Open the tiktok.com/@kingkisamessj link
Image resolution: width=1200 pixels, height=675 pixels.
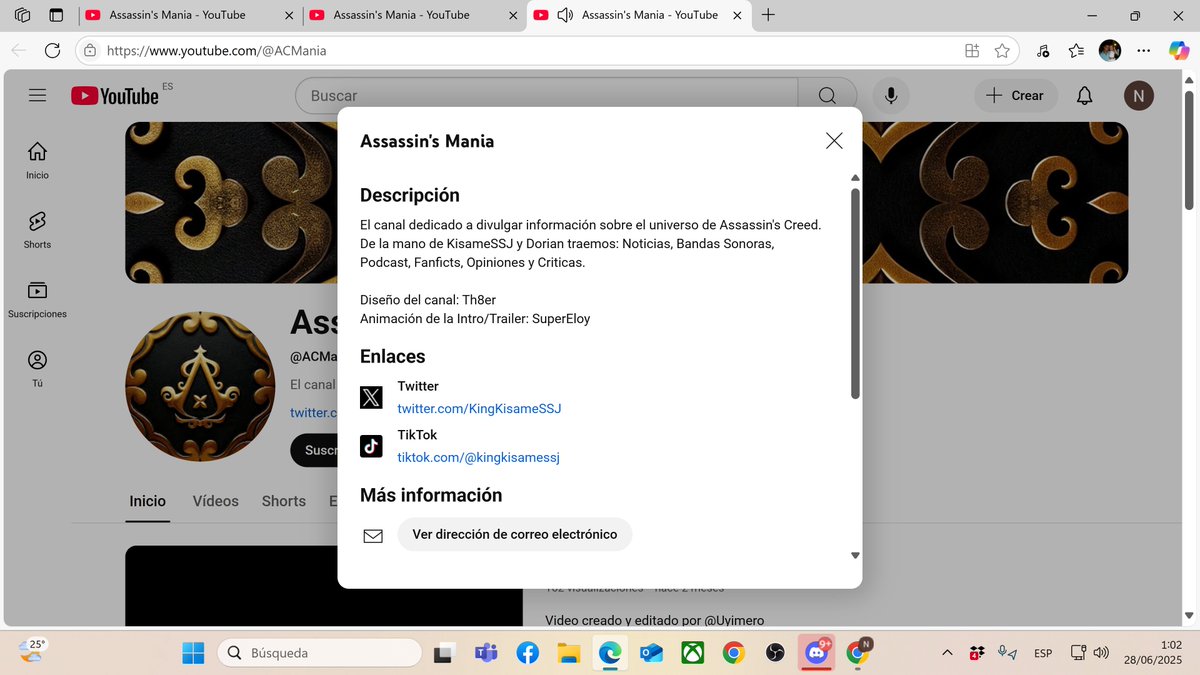pyautogui.click(x=478, y=458)
